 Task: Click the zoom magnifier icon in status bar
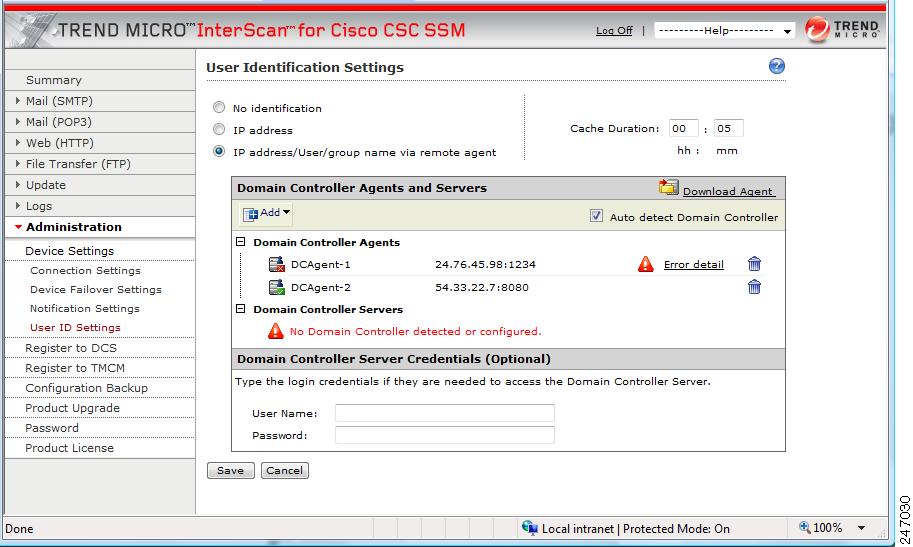point(804,527)
